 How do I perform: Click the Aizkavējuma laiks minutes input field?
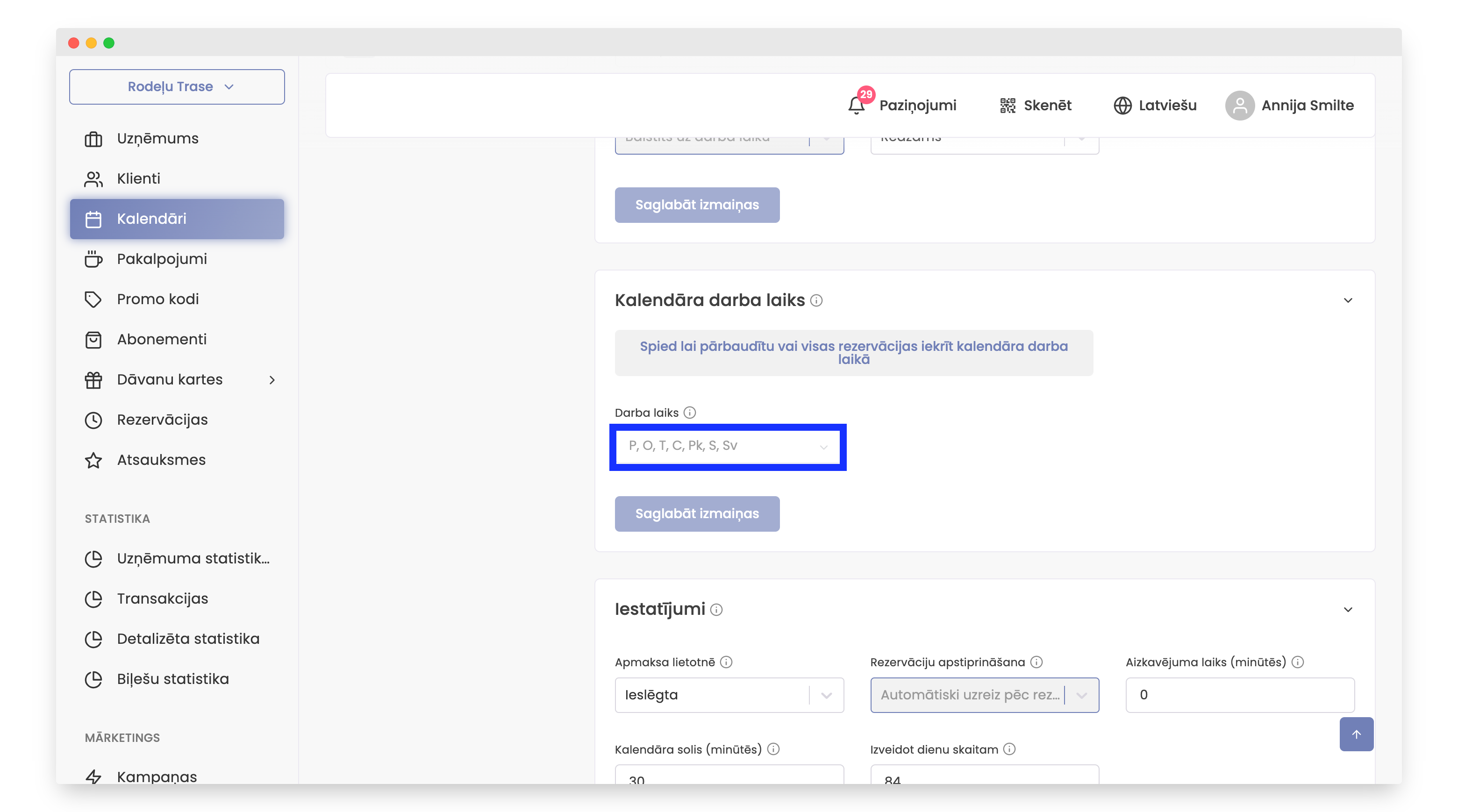tap(1239, 695)
